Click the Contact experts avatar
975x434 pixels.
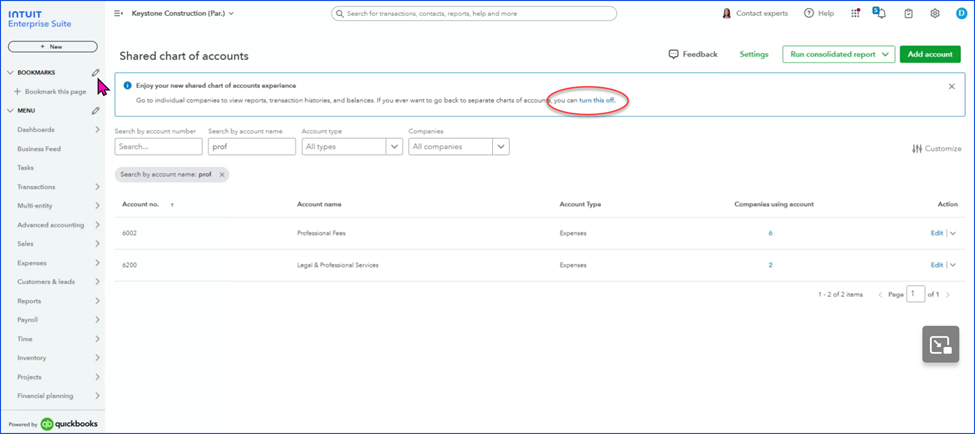726,13
